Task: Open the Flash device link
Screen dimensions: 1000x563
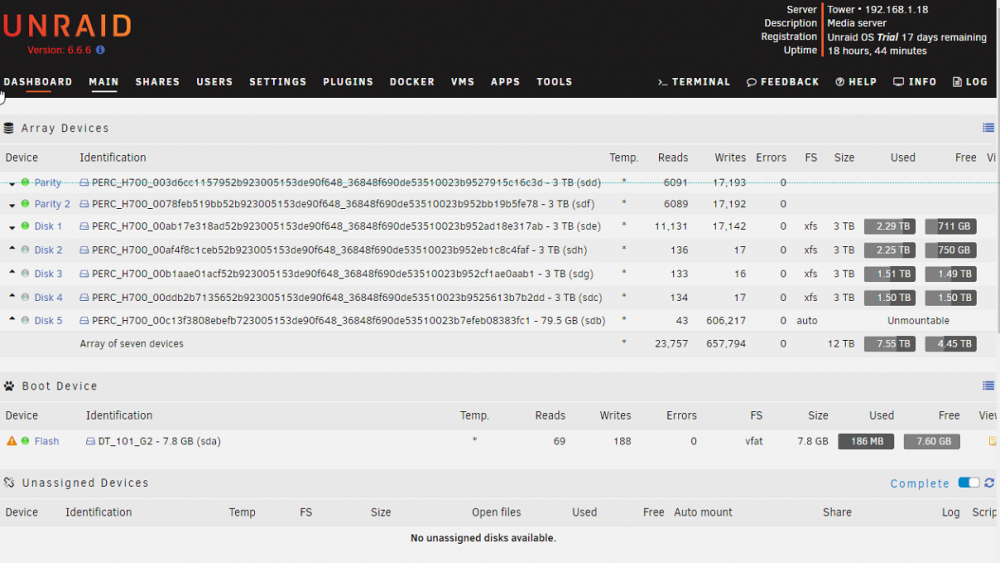Action: (x=47, y=441)
